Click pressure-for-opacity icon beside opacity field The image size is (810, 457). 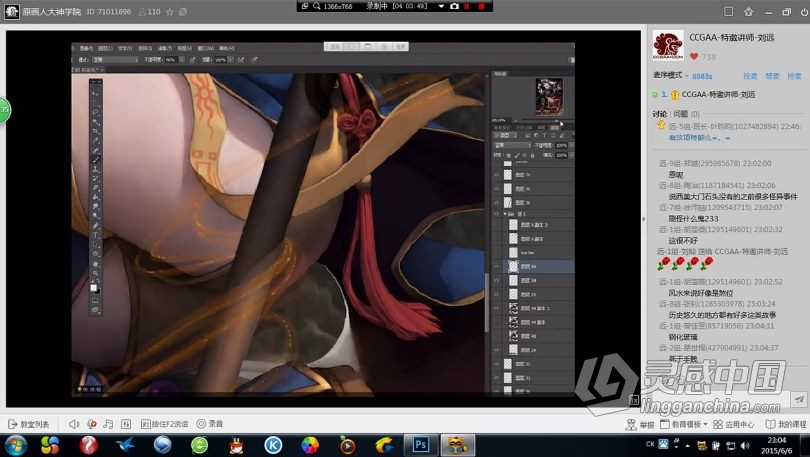point(193,60)
